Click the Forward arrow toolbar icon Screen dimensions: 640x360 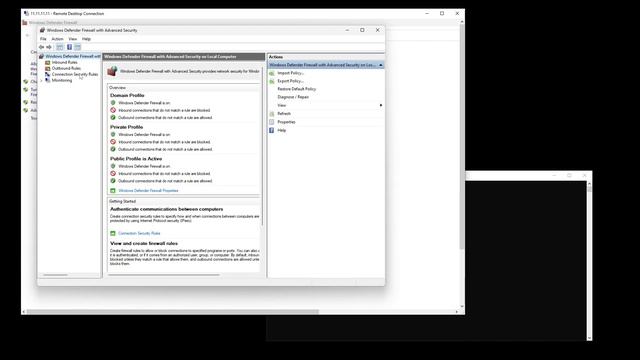pyautogui.click(x=49, y=47)
